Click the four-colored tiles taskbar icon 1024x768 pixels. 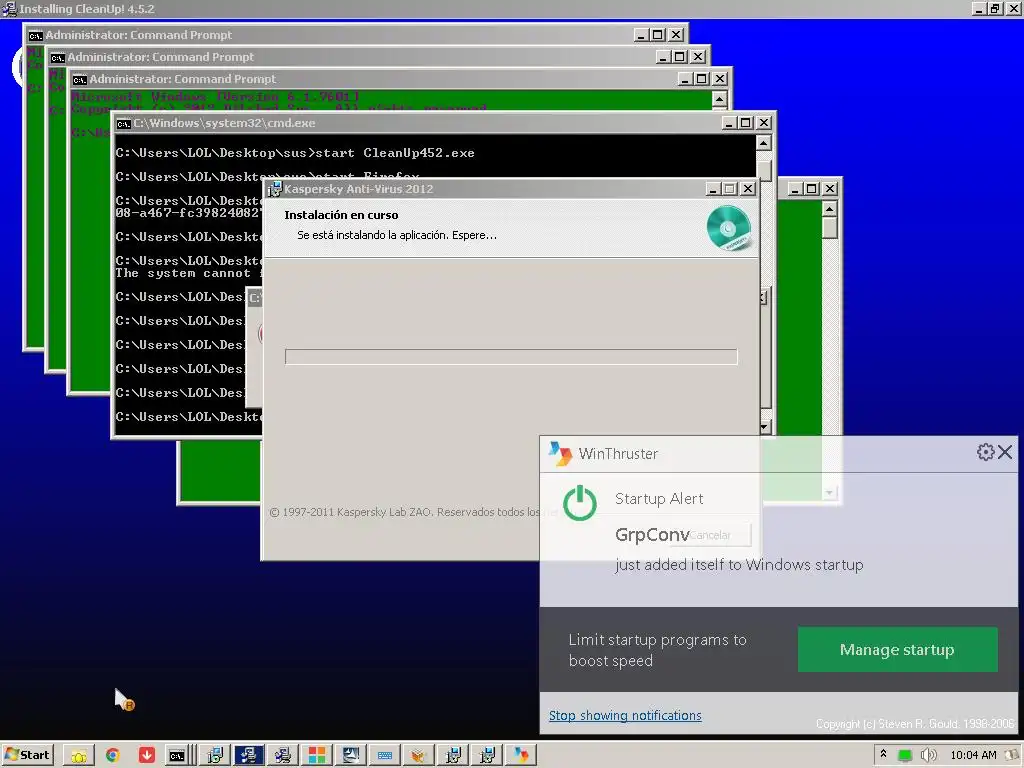(317, 756)
